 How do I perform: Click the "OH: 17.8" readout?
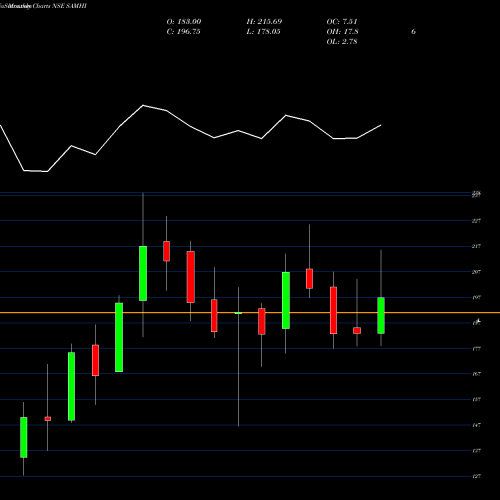[x=342, y=32]
